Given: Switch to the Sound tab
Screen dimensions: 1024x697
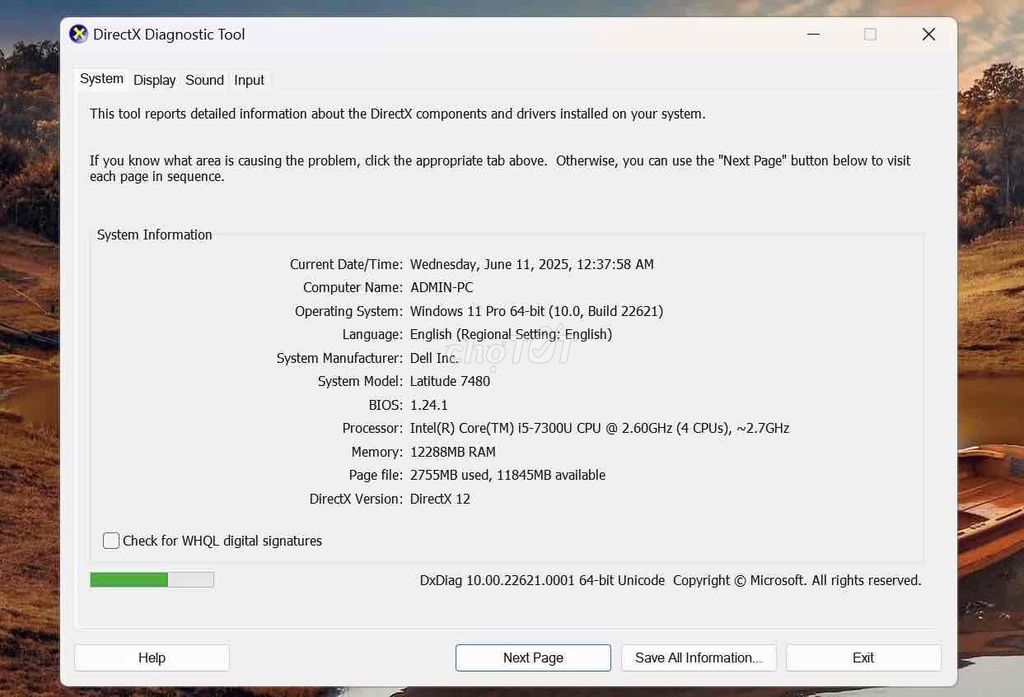Looking at the screenshot, I should [204, 80].
